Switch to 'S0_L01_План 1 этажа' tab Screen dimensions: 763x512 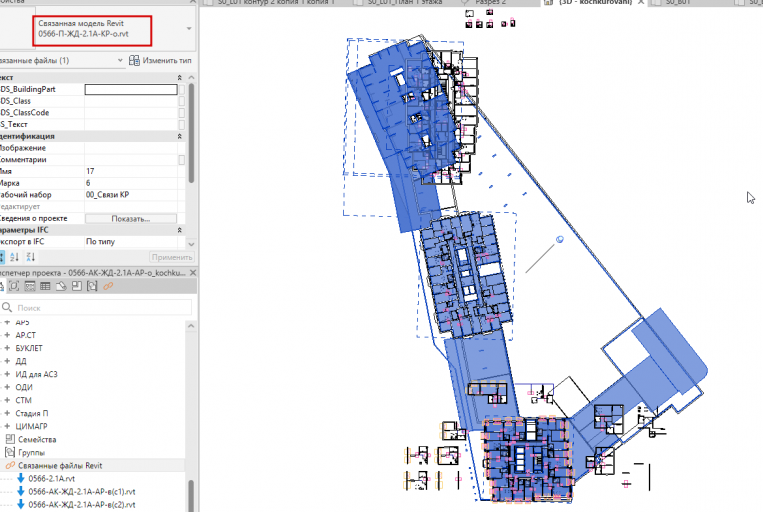[x=404, y=2]
